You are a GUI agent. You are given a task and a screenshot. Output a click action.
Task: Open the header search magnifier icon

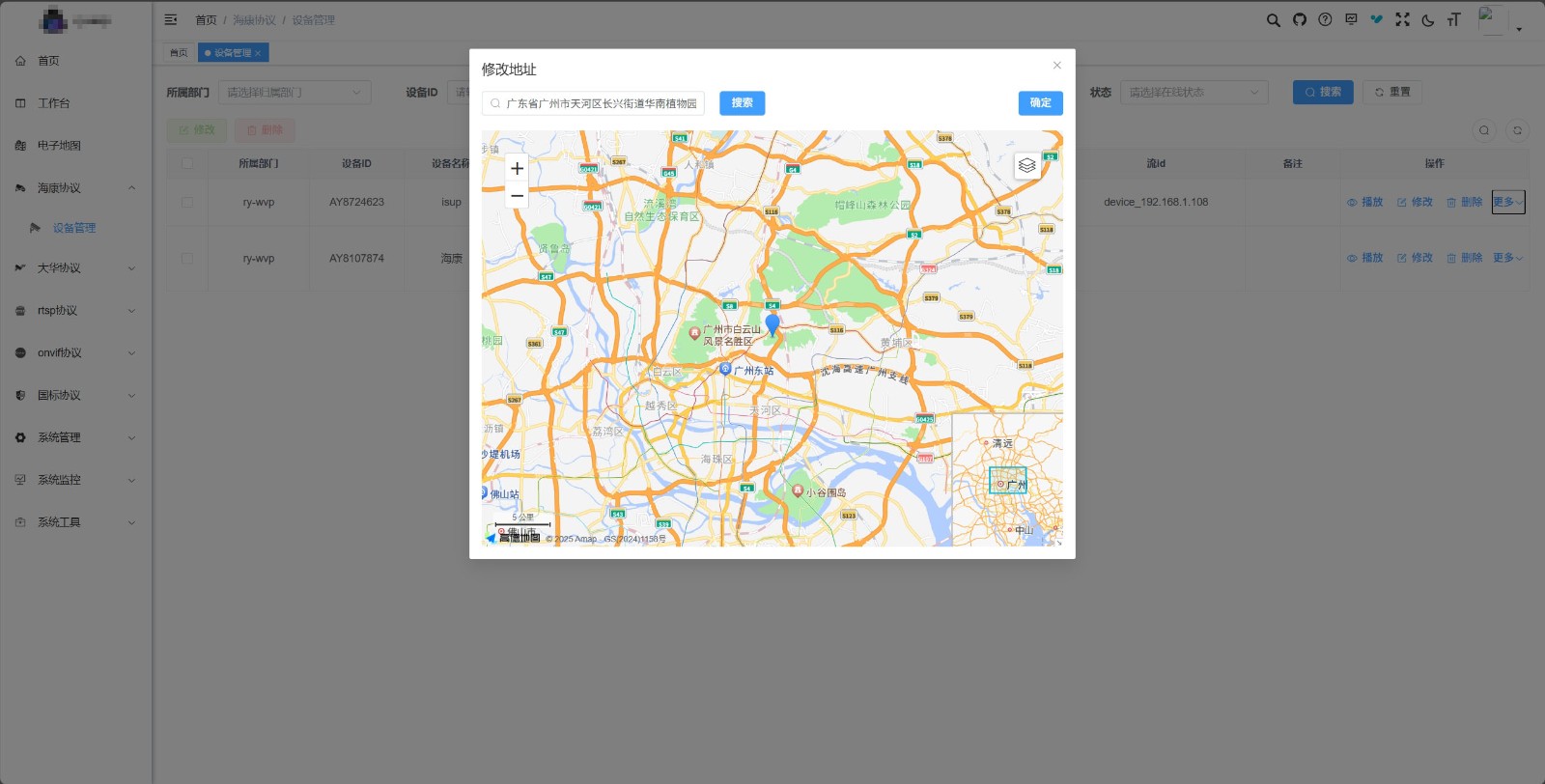click(1273, 19)
